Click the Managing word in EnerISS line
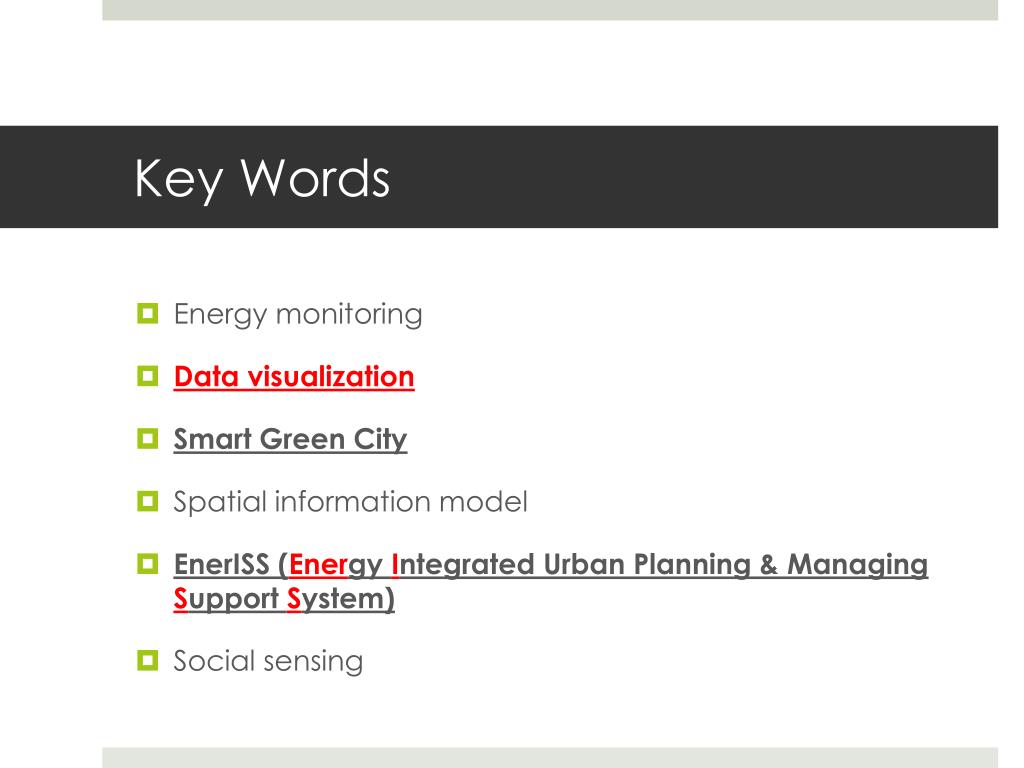The width and height of the screenshot is (1024, 768). click(x=857, y=566)
